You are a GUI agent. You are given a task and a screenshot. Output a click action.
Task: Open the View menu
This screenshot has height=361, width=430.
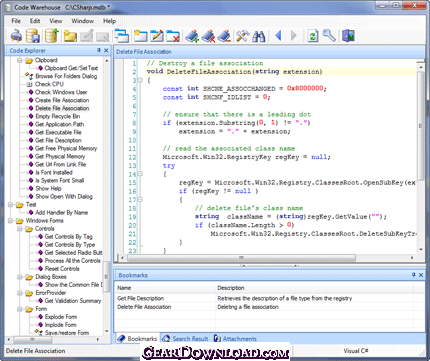coord(56,21)
